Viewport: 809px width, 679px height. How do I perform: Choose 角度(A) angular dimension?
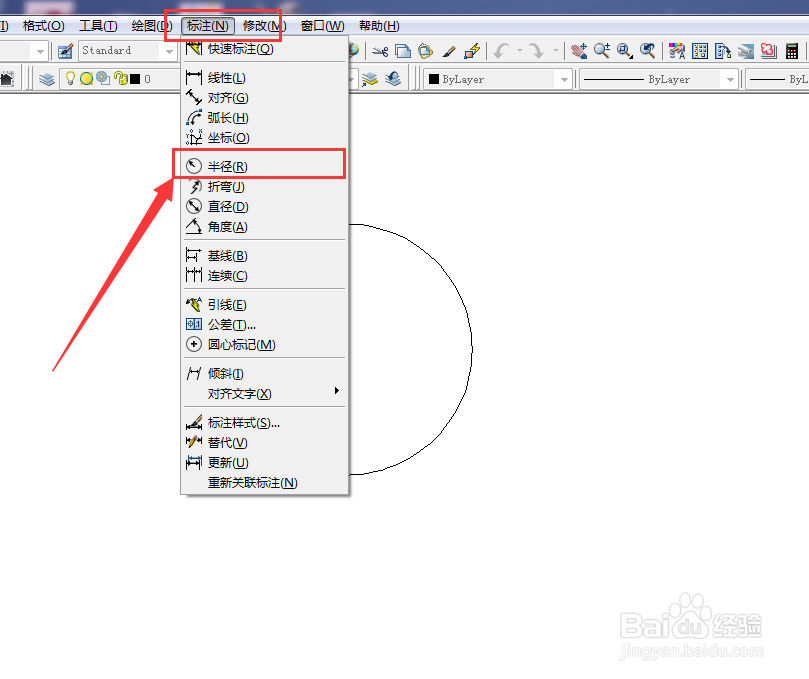click(x=265, y=227)
